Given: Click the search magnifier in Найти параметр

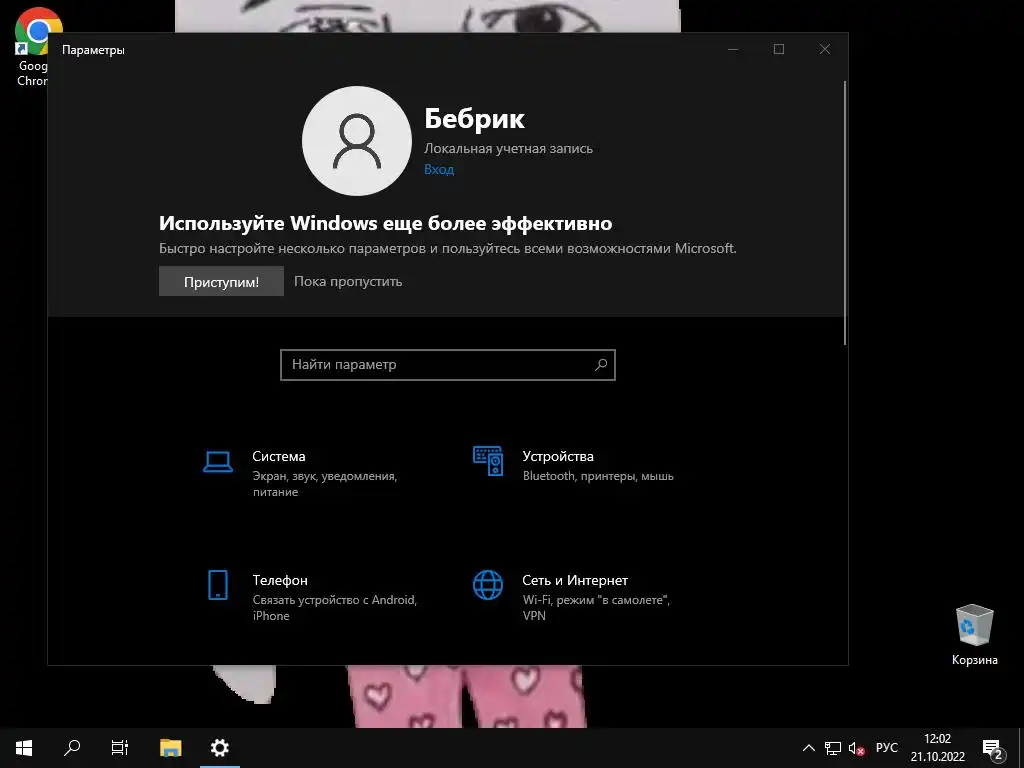Looking at the screenshot, I should coord(601,364).
